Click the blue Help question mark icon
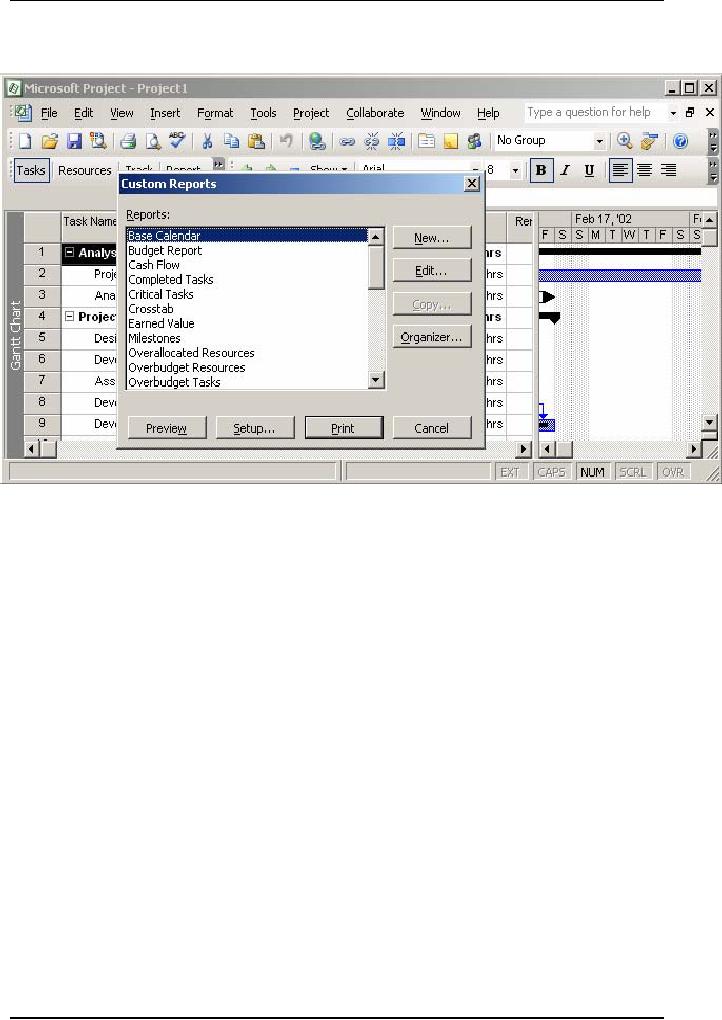 pos(680,141)
